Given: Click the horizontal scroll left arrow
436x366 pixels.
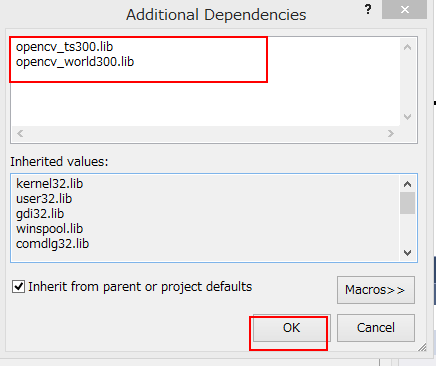Looking at the screenshot, I should (20, 134).
